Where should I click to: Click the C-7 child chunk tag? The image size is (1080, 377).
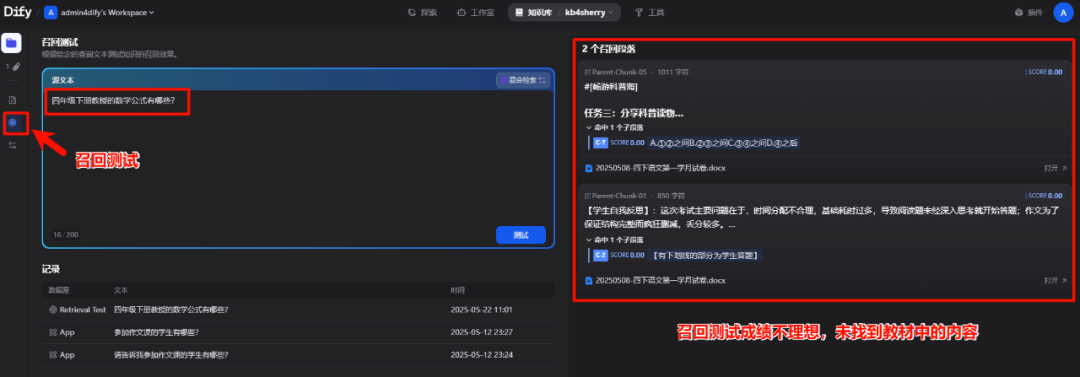coord(601,143)
